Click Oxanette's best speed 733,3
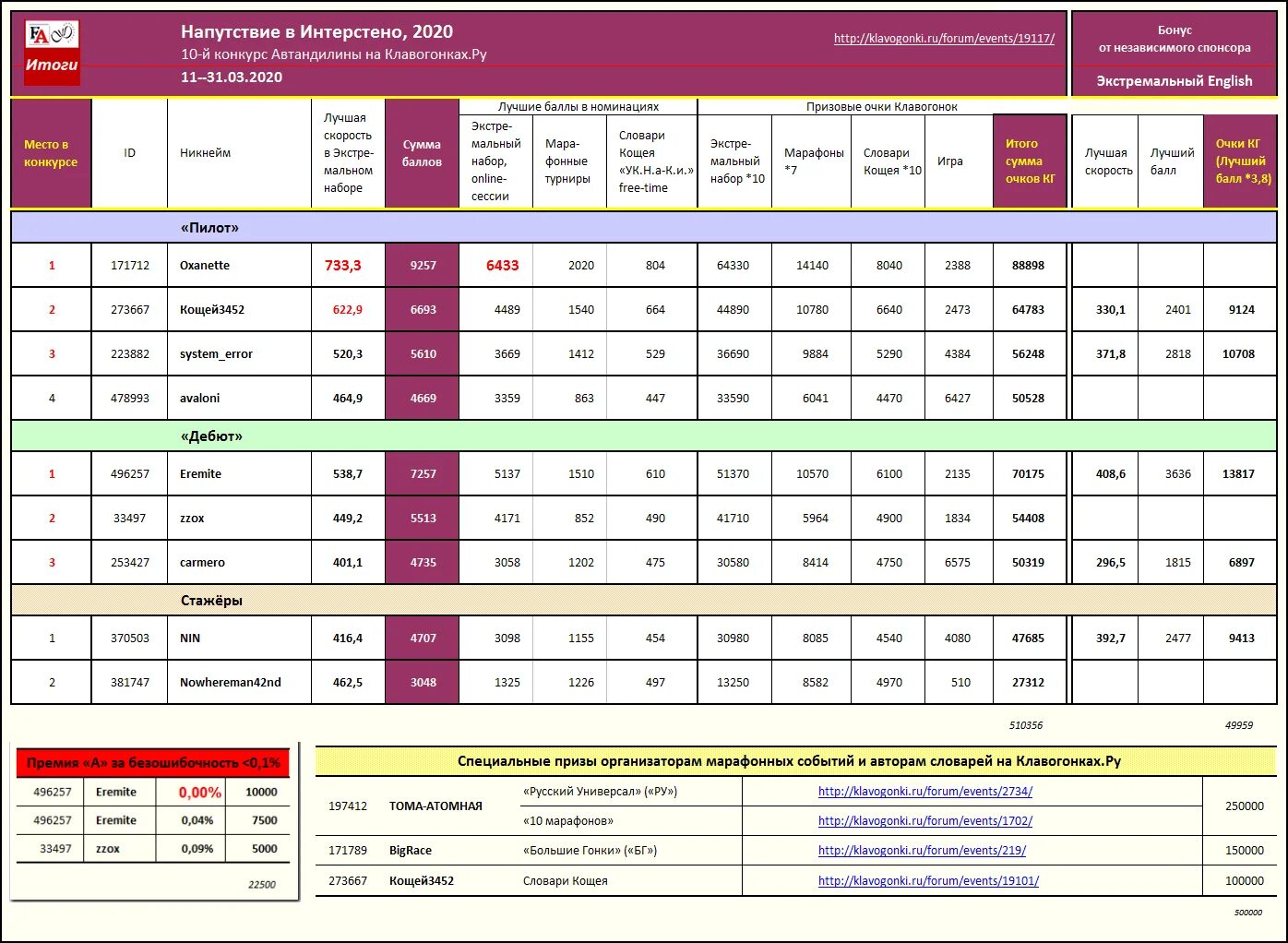Viewport: 1288px width, 943px height. (x=343, y=266)
